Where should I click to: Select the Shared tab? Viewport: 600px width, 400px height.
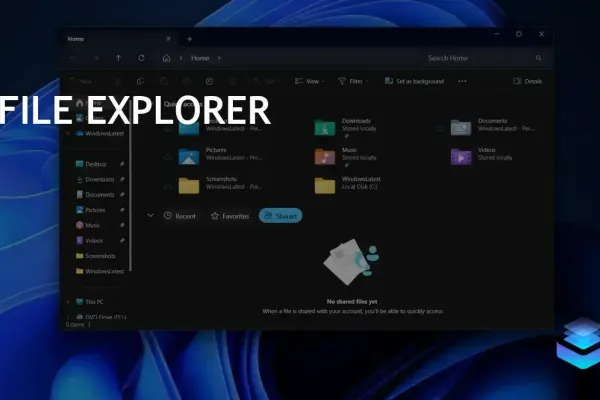point(280,216)
